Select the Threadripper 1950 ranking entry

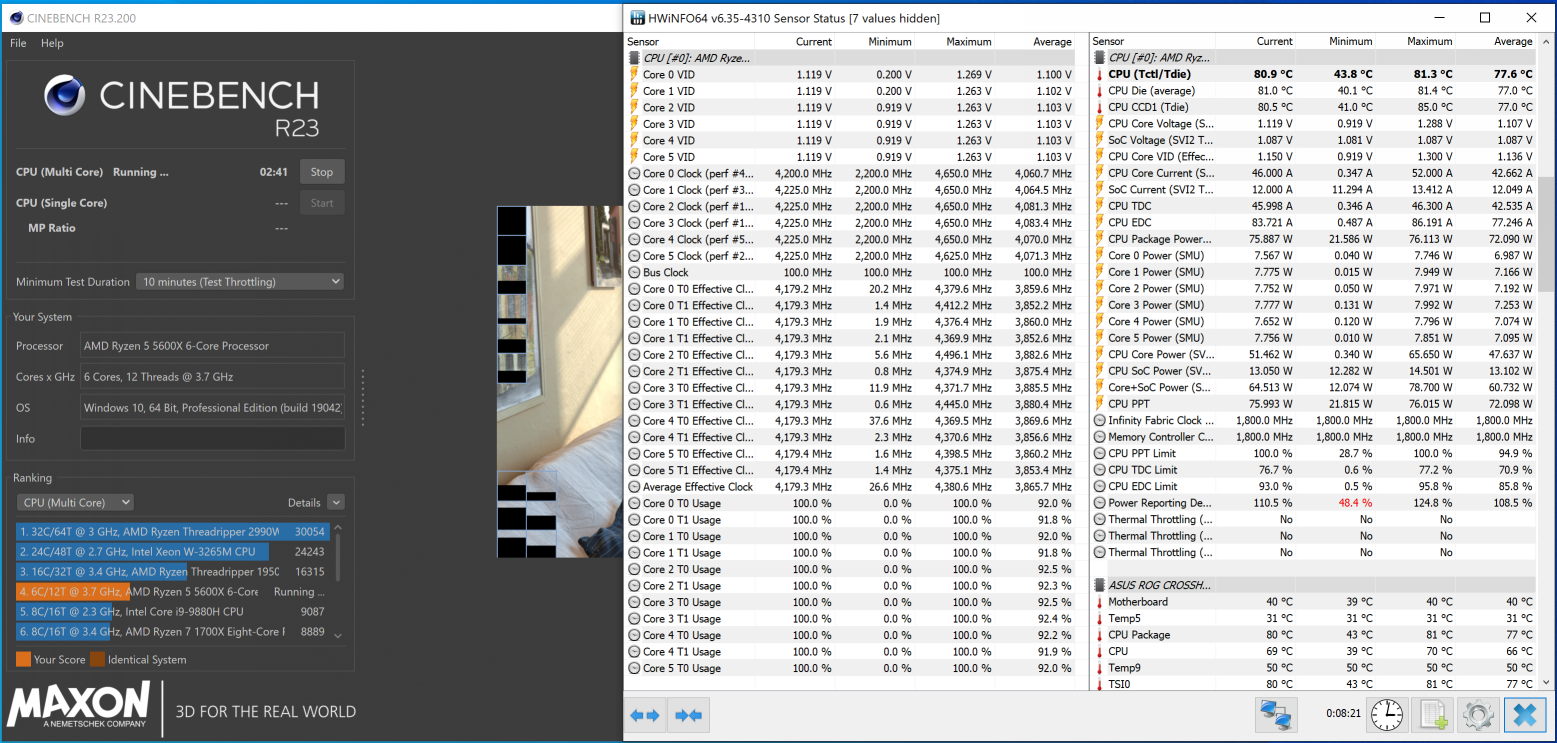(173, 571)
